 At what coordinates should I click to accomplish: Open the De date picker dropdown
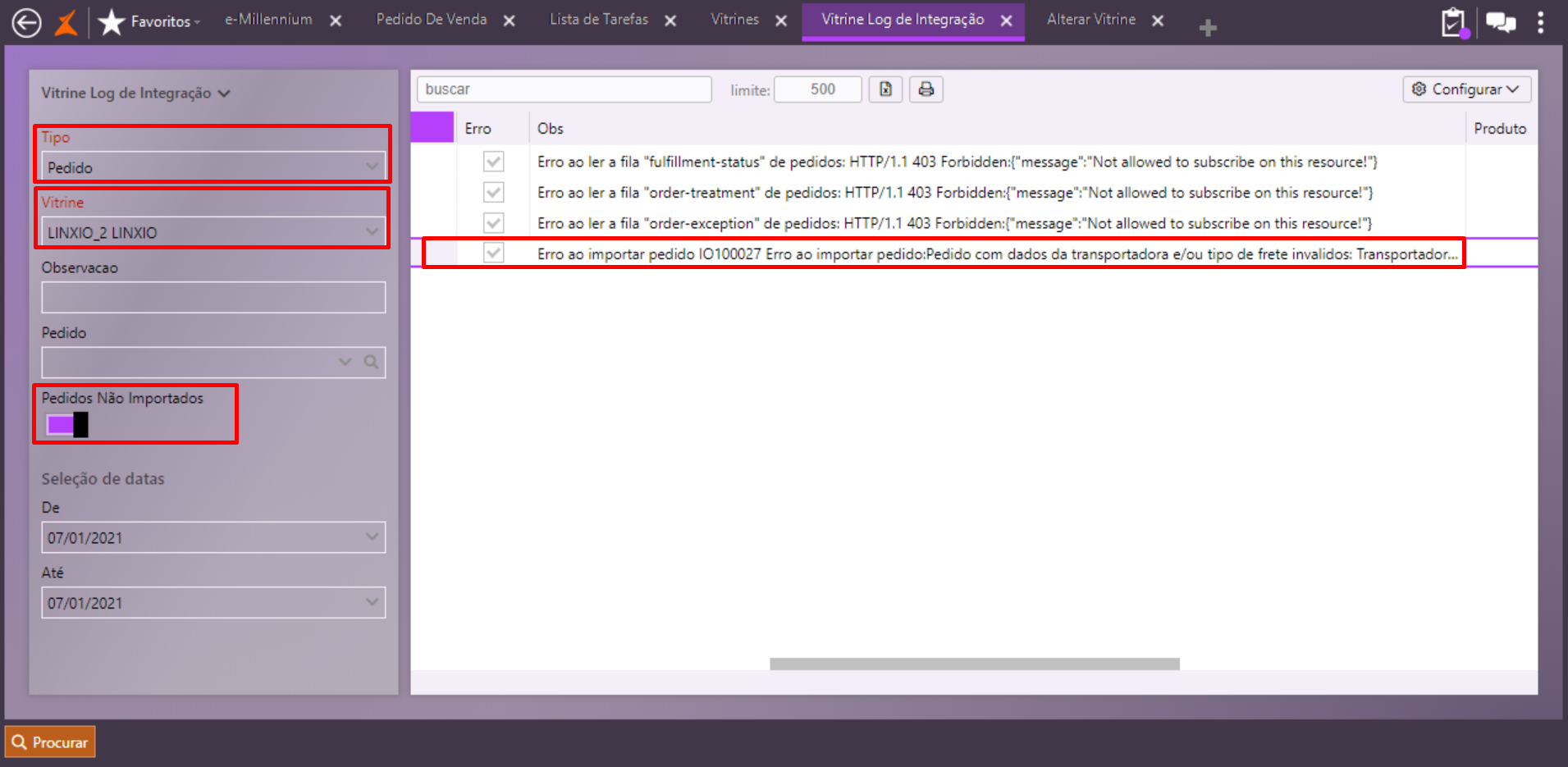pyautogui.click(x=373, y=537)
